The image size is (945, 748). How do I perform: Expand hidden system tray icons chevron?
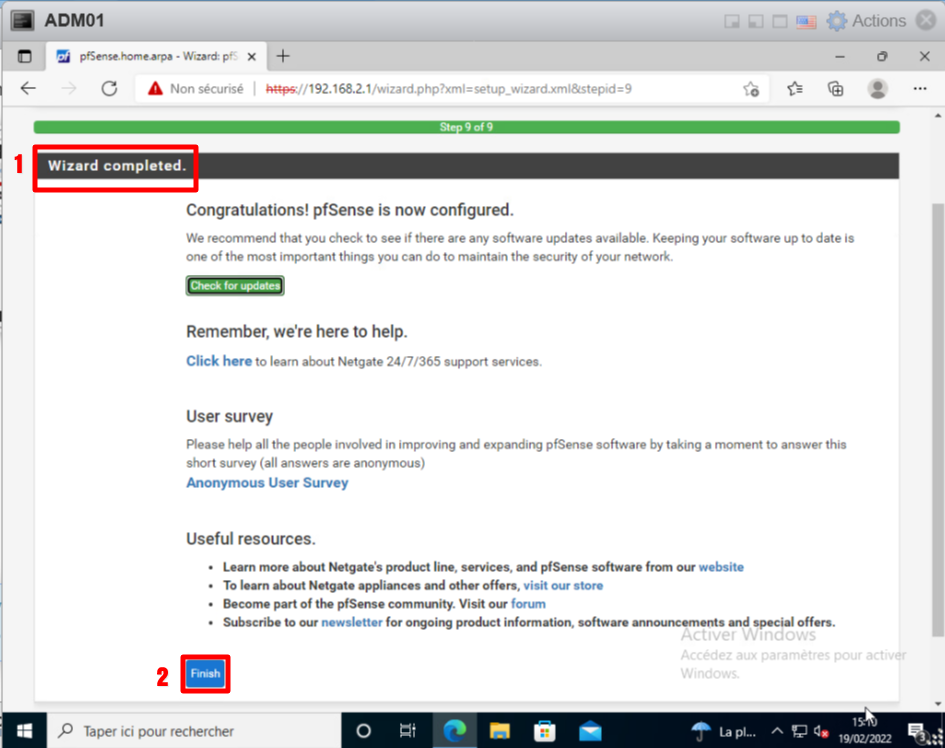click(x=779, y=731)
